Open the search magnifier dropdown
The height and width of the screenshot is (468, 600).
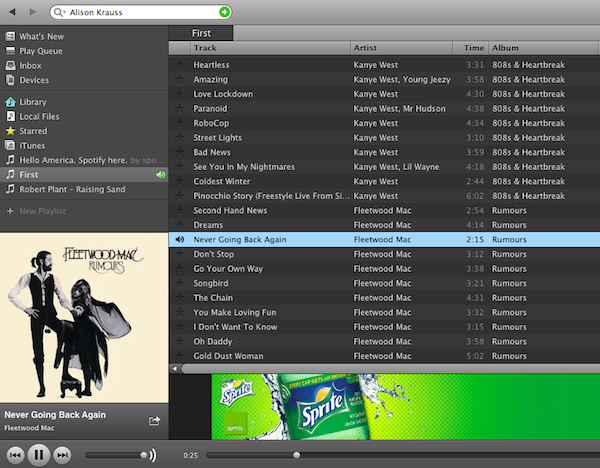click(59, 12)
